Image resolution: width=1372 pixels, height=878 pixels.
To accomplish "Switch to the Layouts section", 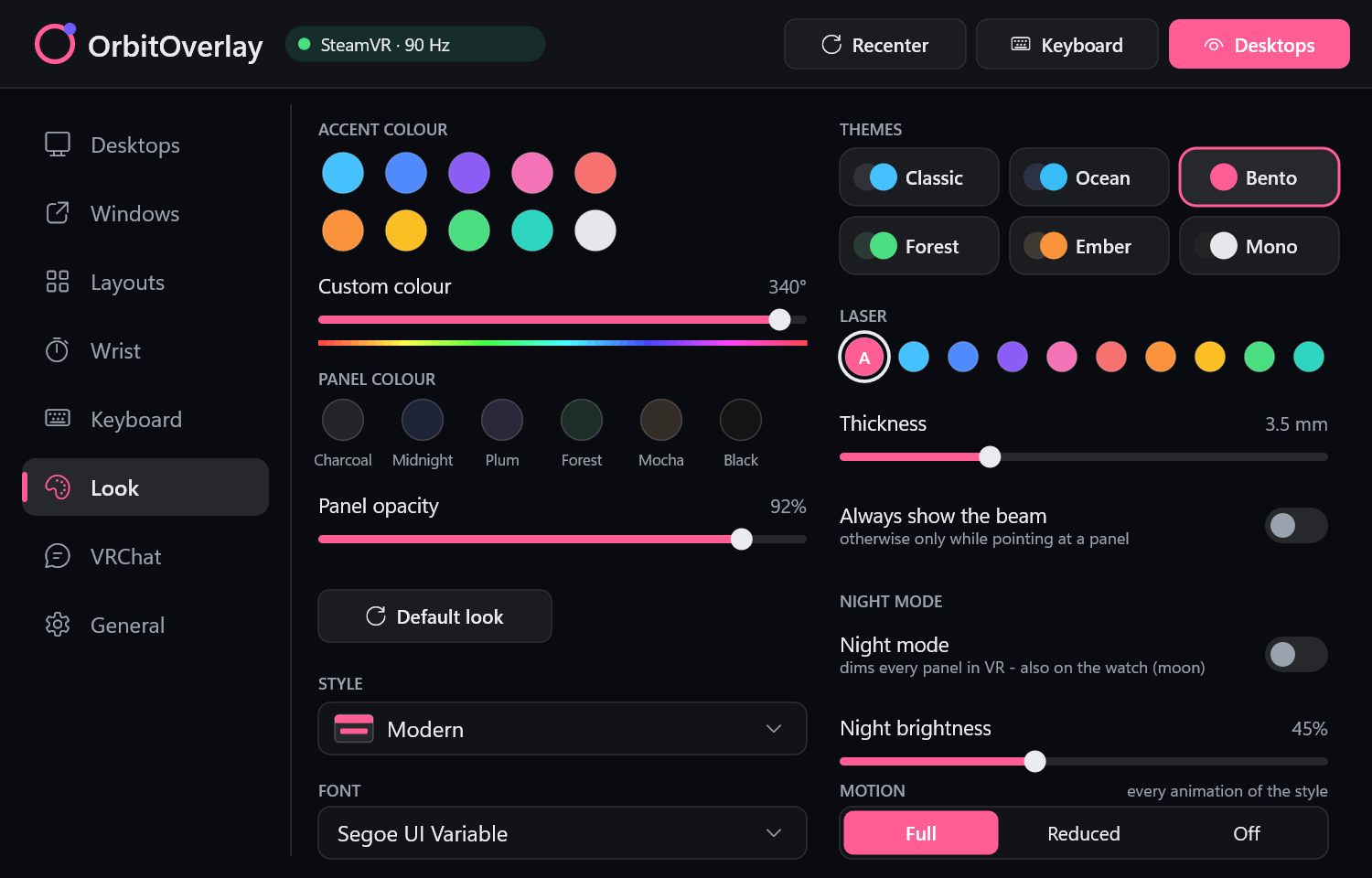I will pos(145,282).
